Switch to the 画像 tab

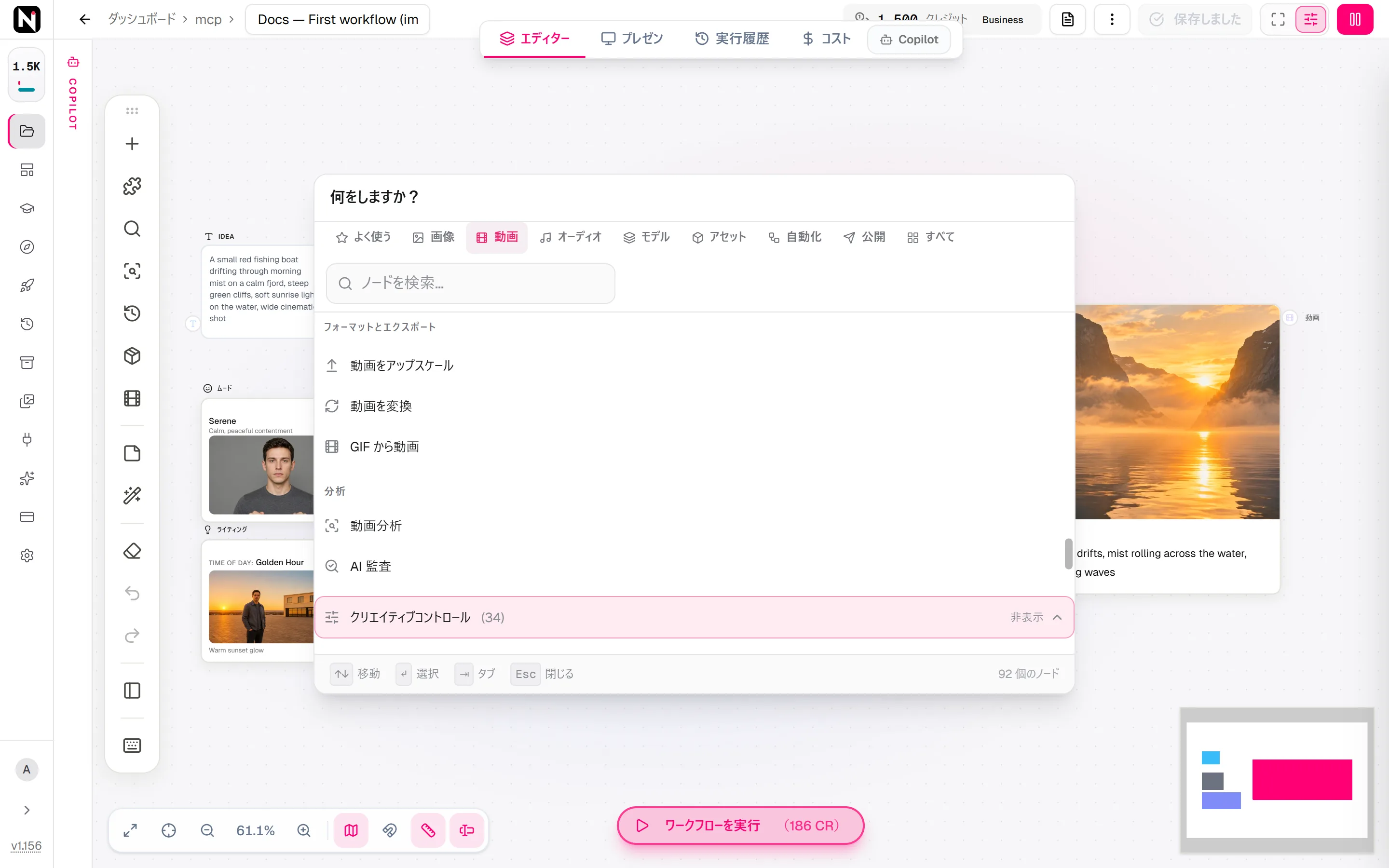point(434,237)
